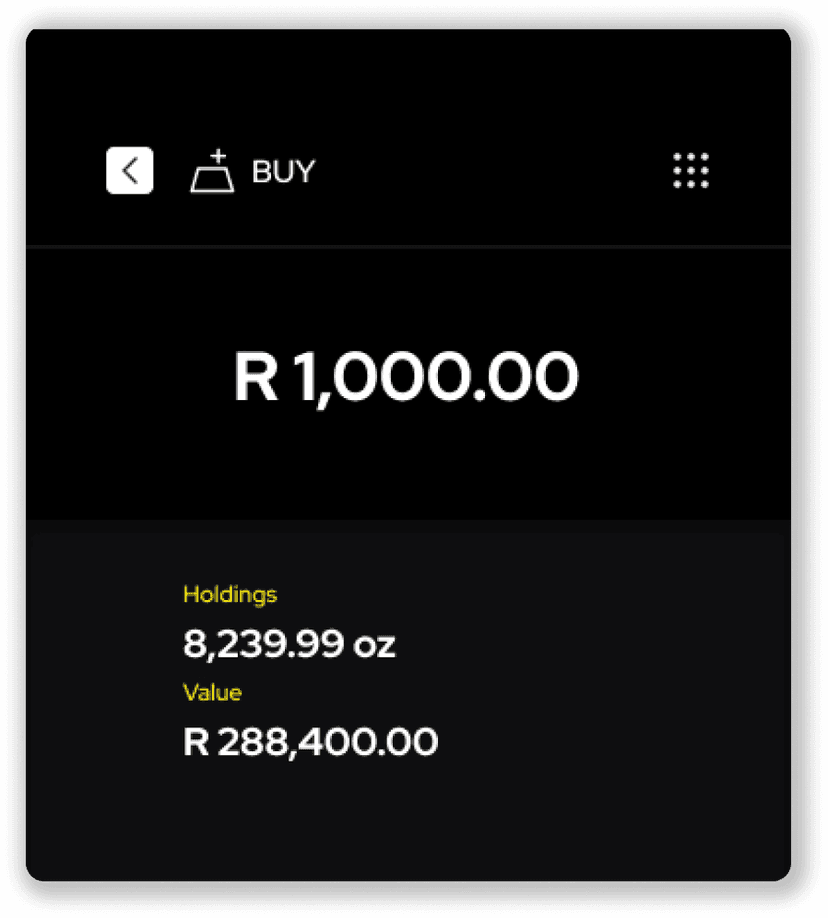Open the nine-dot grid menu
The width and height of the screenshot is (828, 918).
coord(691,171)
